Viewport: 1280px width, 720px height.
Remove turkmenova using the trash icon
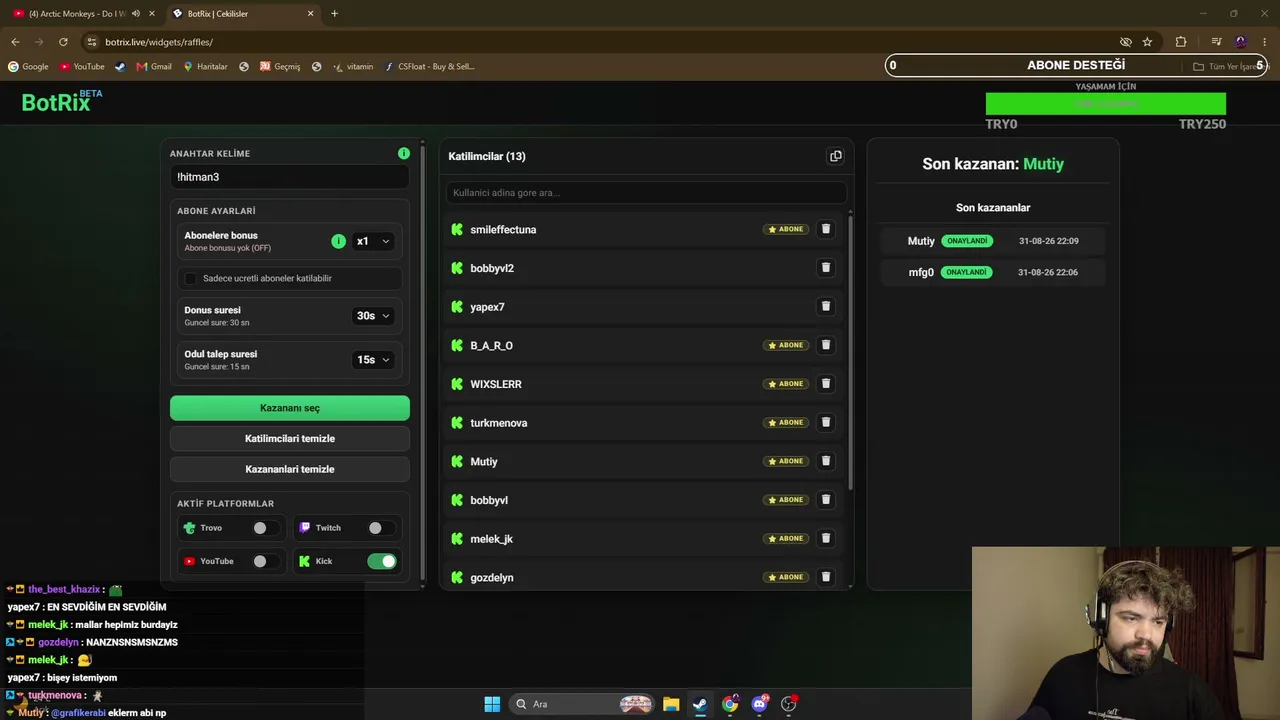pyautogui.click(x=826, y=422)
